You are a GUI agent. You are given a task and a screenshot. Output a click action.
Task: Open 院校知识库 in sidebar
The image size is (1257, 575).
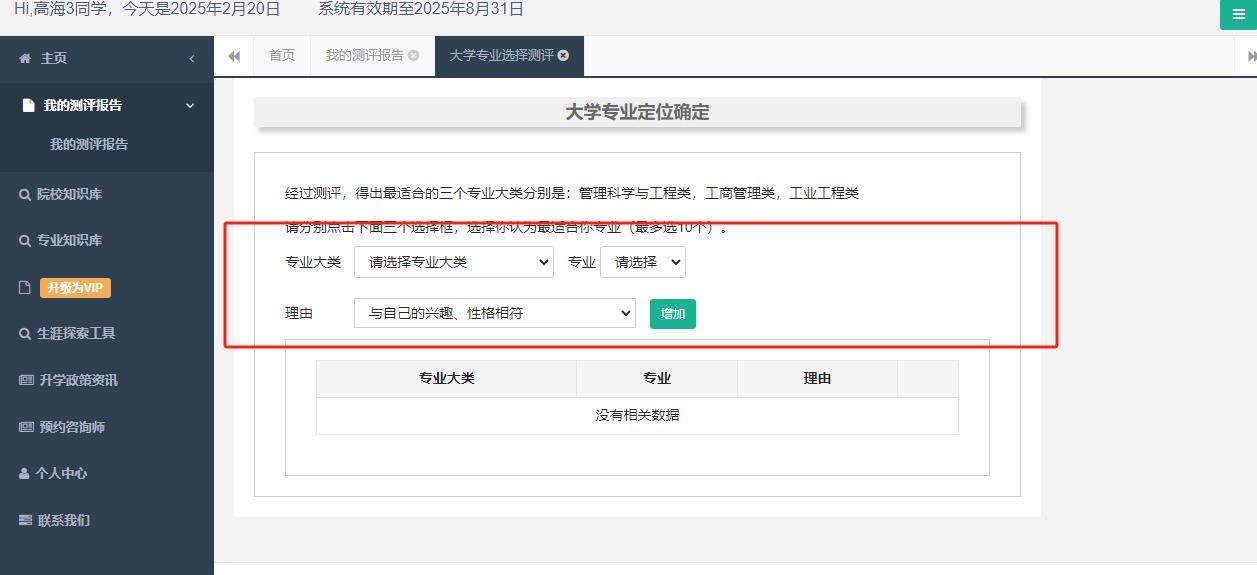[x=69, y=194]
